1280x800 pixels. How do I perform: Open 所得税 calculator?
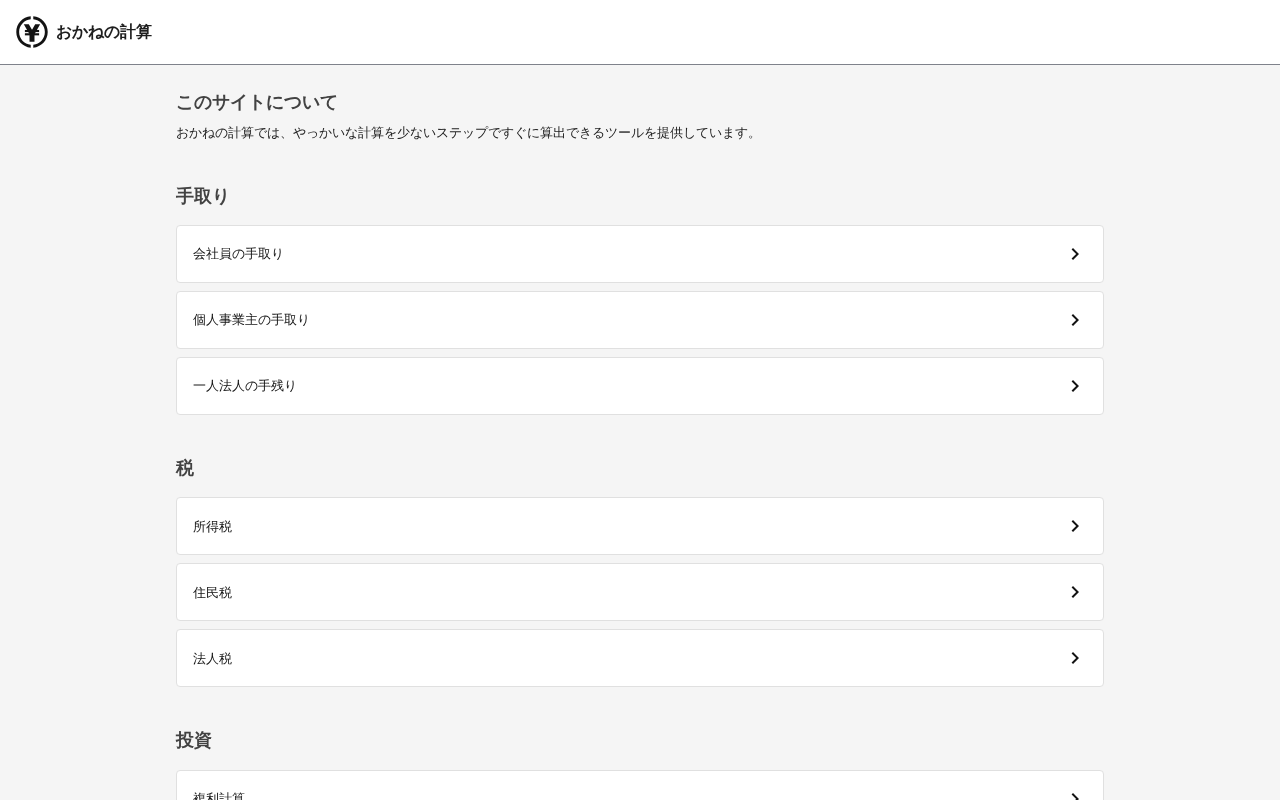(212, 526)
